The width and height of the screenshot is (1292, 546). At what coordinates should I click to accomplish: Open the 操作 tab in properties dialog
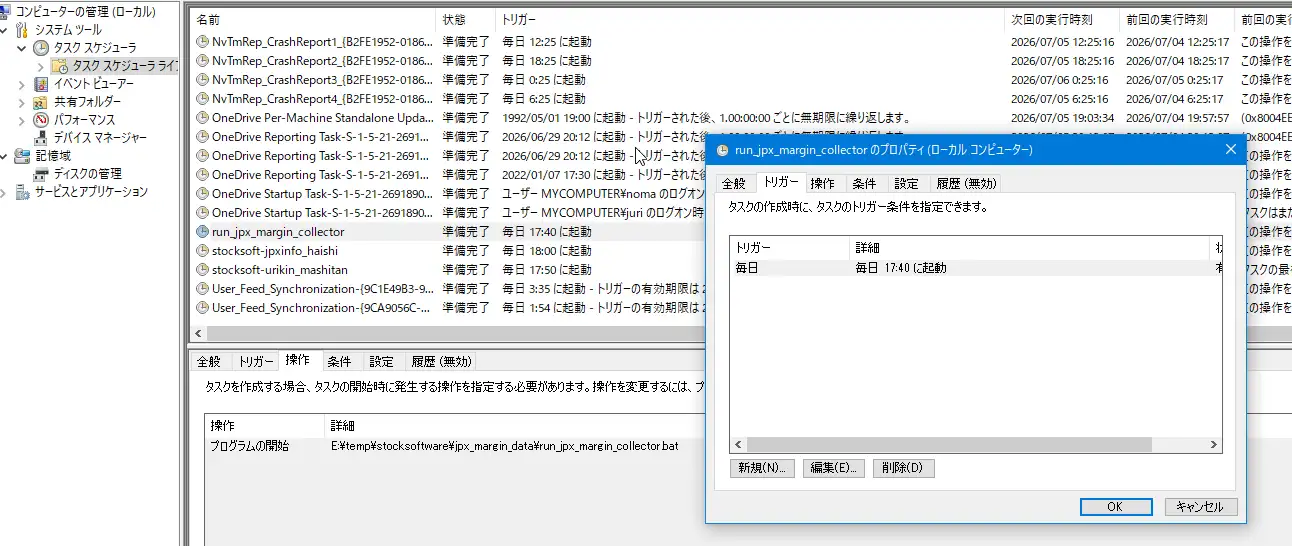[823, 184]
